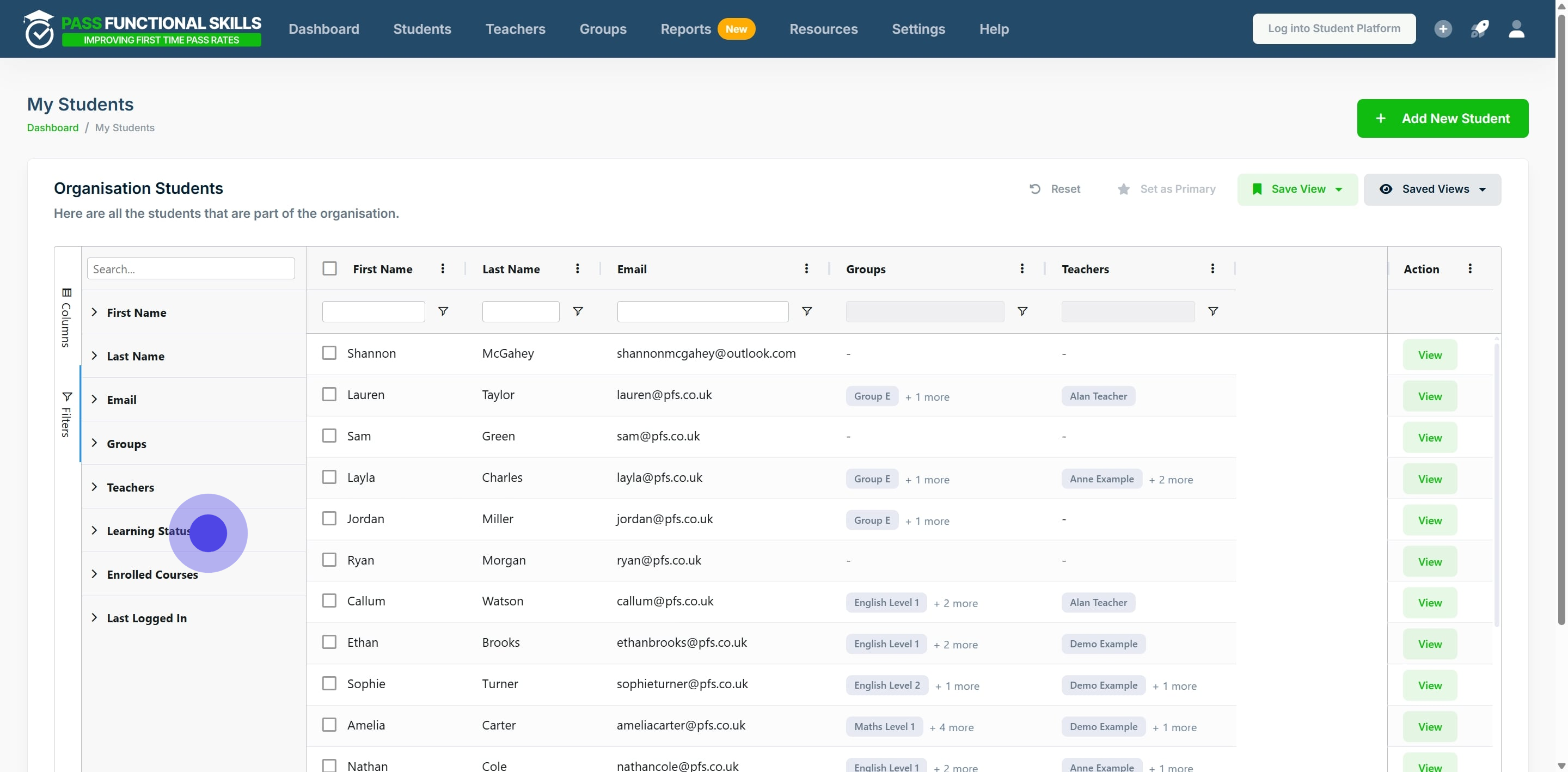Screen dimensions: 1568x772
Task: Click the Pass Functional Skills logo
Action: (143, 29)
